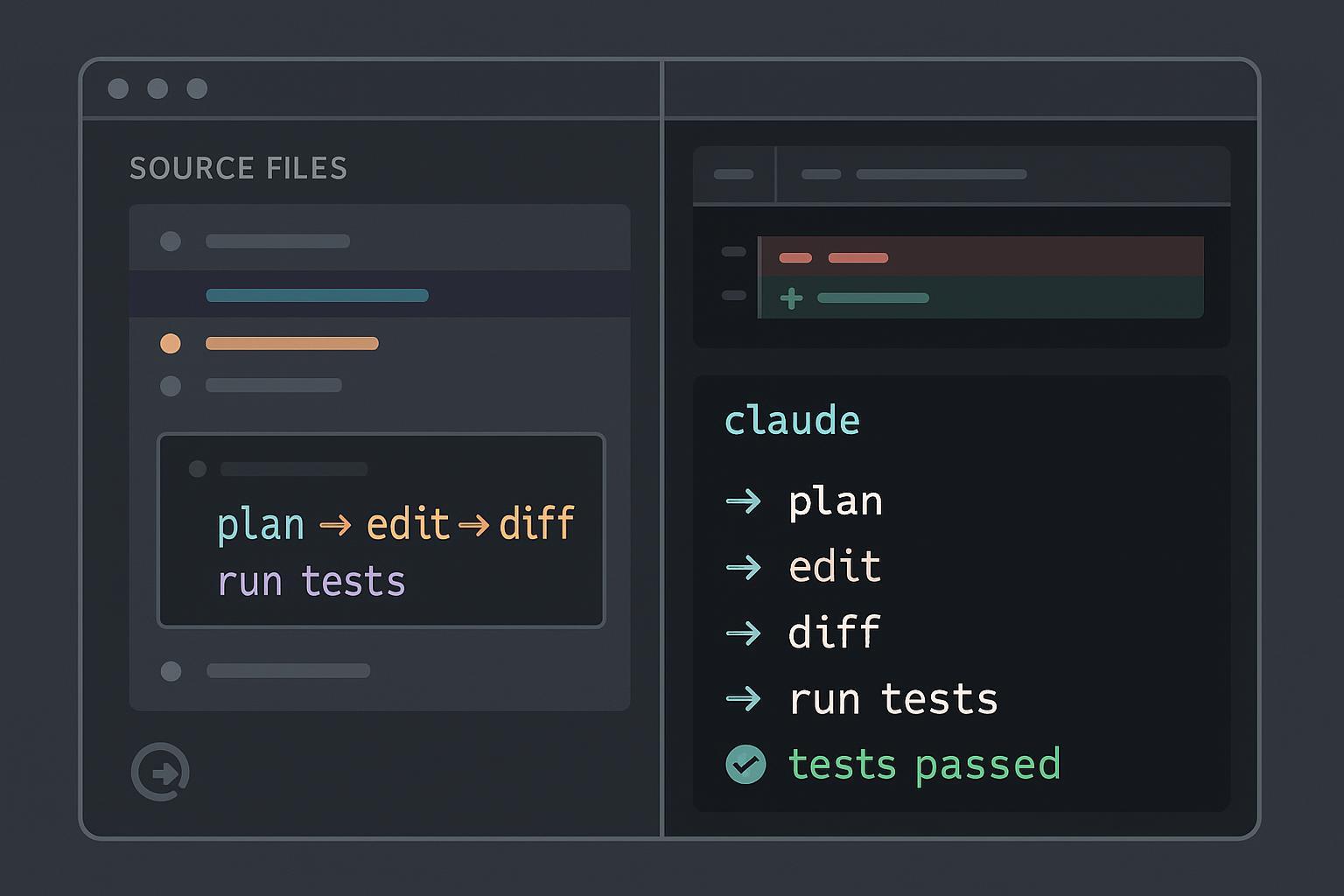This screenshot has width=1344, height=896.
Task: Click the arrow icon beside run tests
Action: point(744,698)
